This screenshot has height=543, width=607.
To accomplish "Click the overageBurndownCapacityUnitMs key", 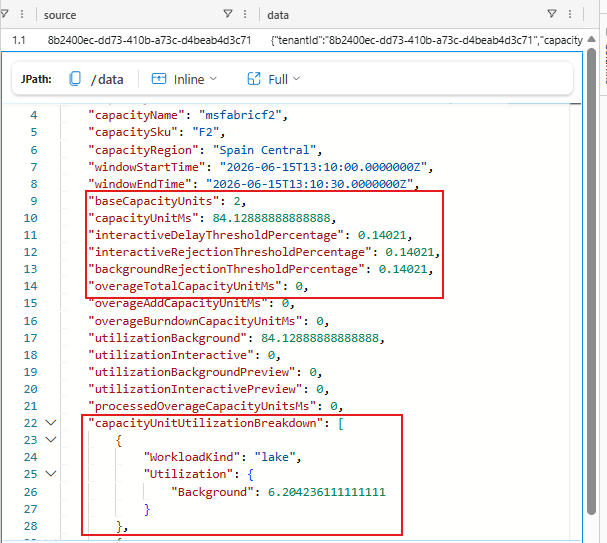I will pos(195,321).
